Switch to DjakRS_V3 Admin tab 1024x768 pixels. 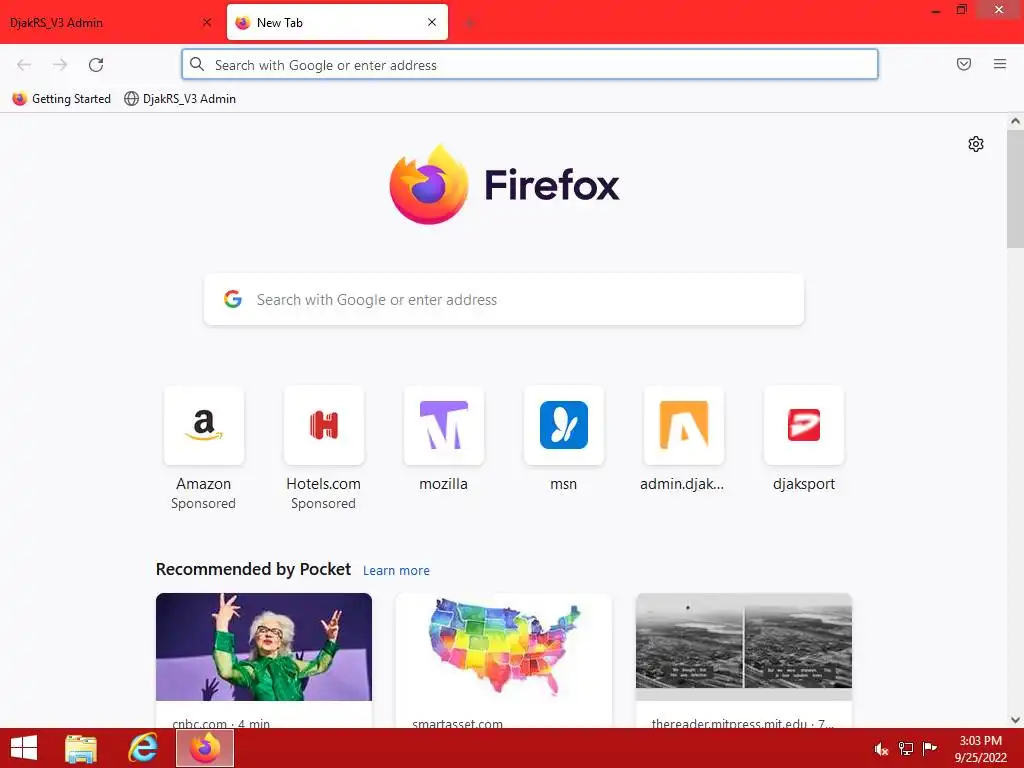click(104, 22)
